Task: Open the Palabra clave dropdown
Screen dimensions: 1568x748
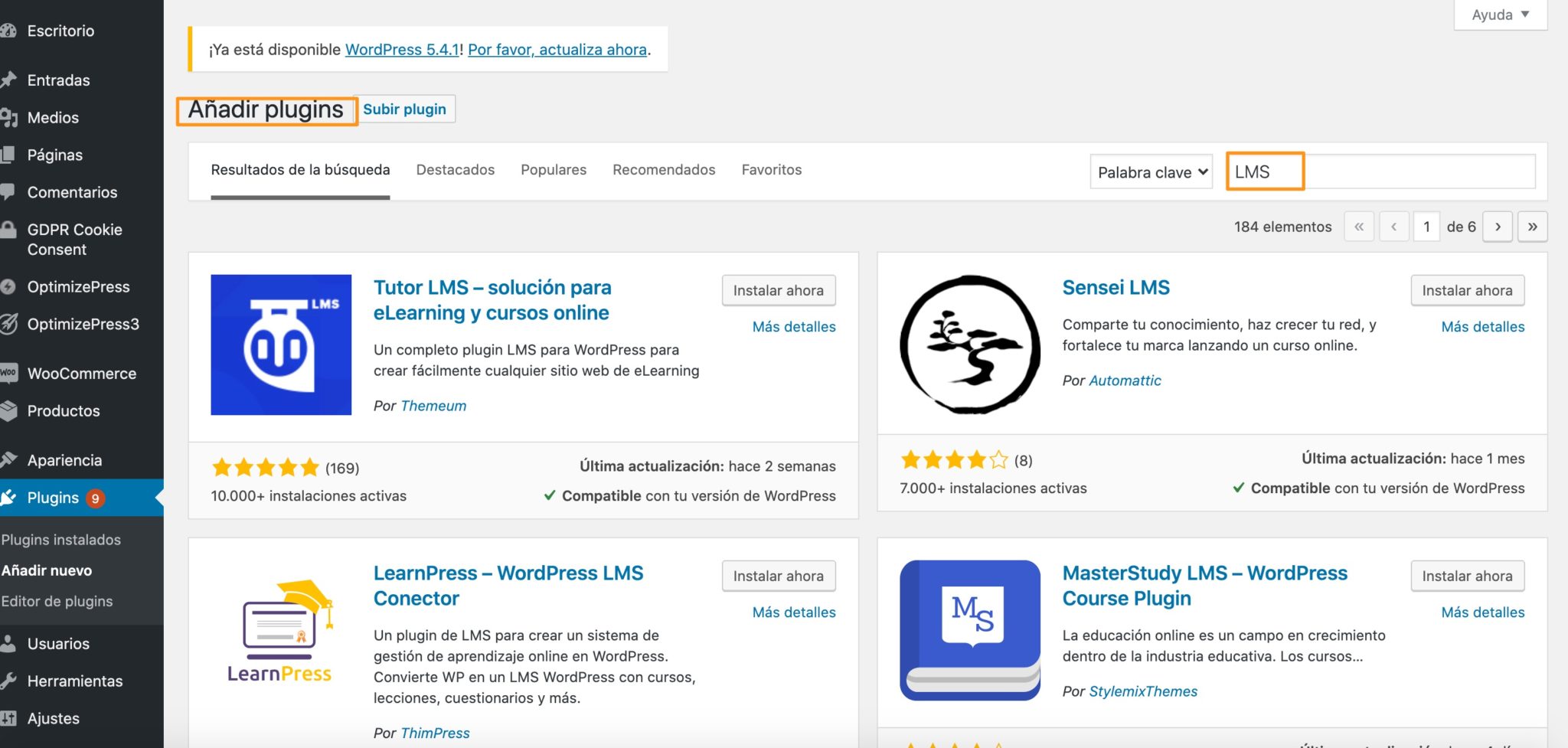Action: coord(1151,171)
